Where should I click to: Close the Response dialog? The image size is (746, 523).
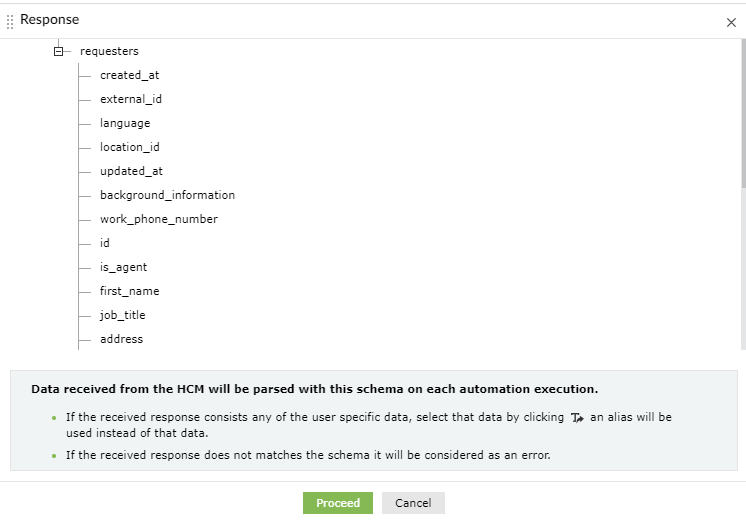point(731,22)
